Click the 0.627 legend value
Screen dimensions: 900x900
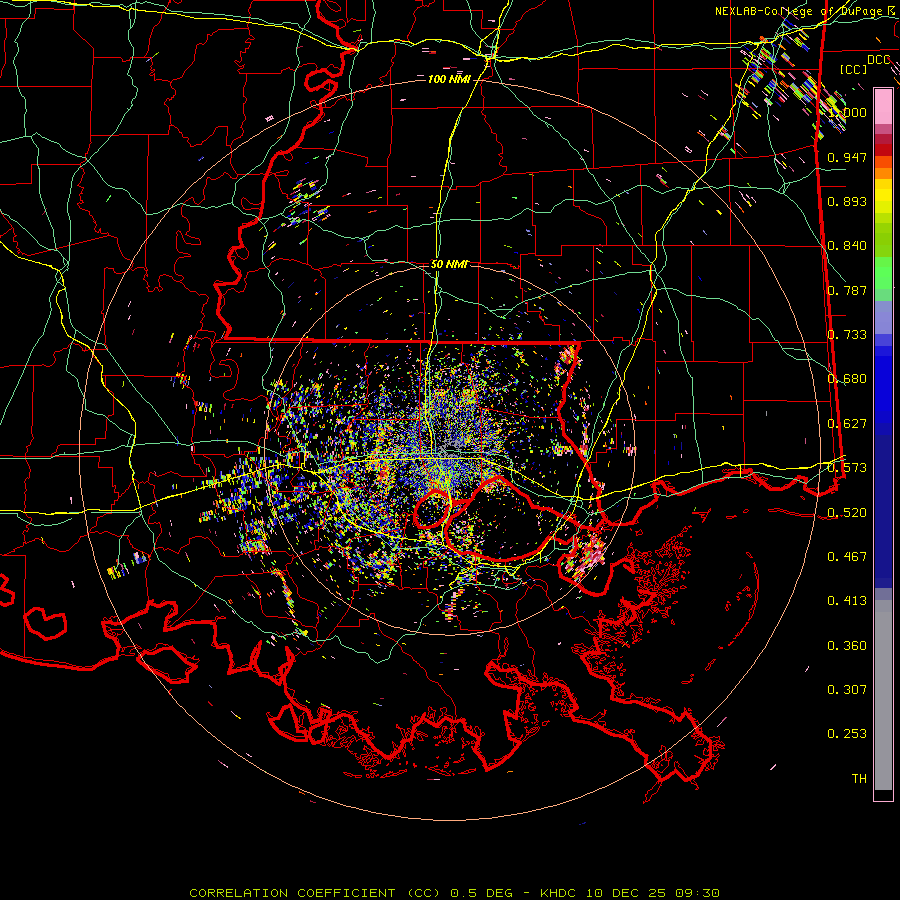click(x=847, y=424)
